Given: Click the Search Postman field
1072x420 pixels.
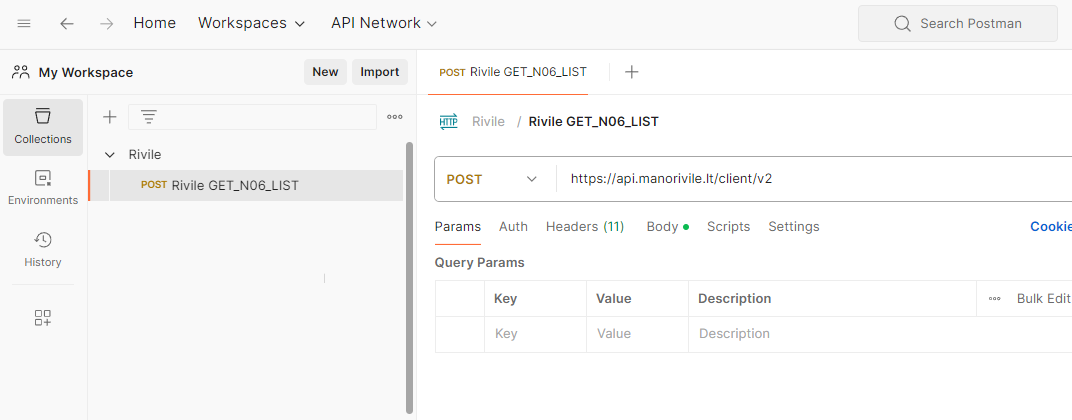Looking at the screenshot, I should (957, 23).
